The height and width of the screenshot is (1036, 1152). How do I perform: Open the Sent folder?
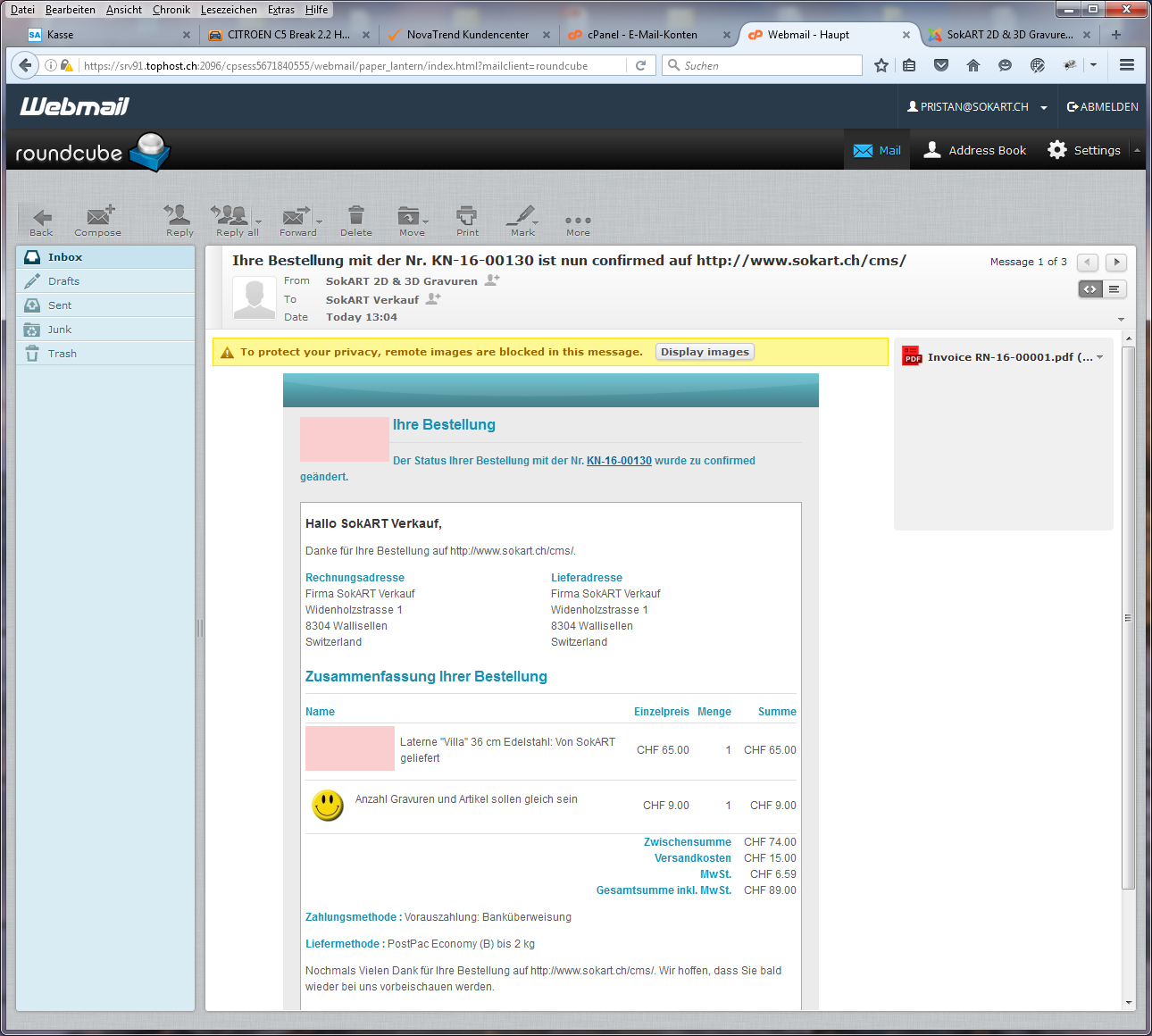[x=105, y=305]
